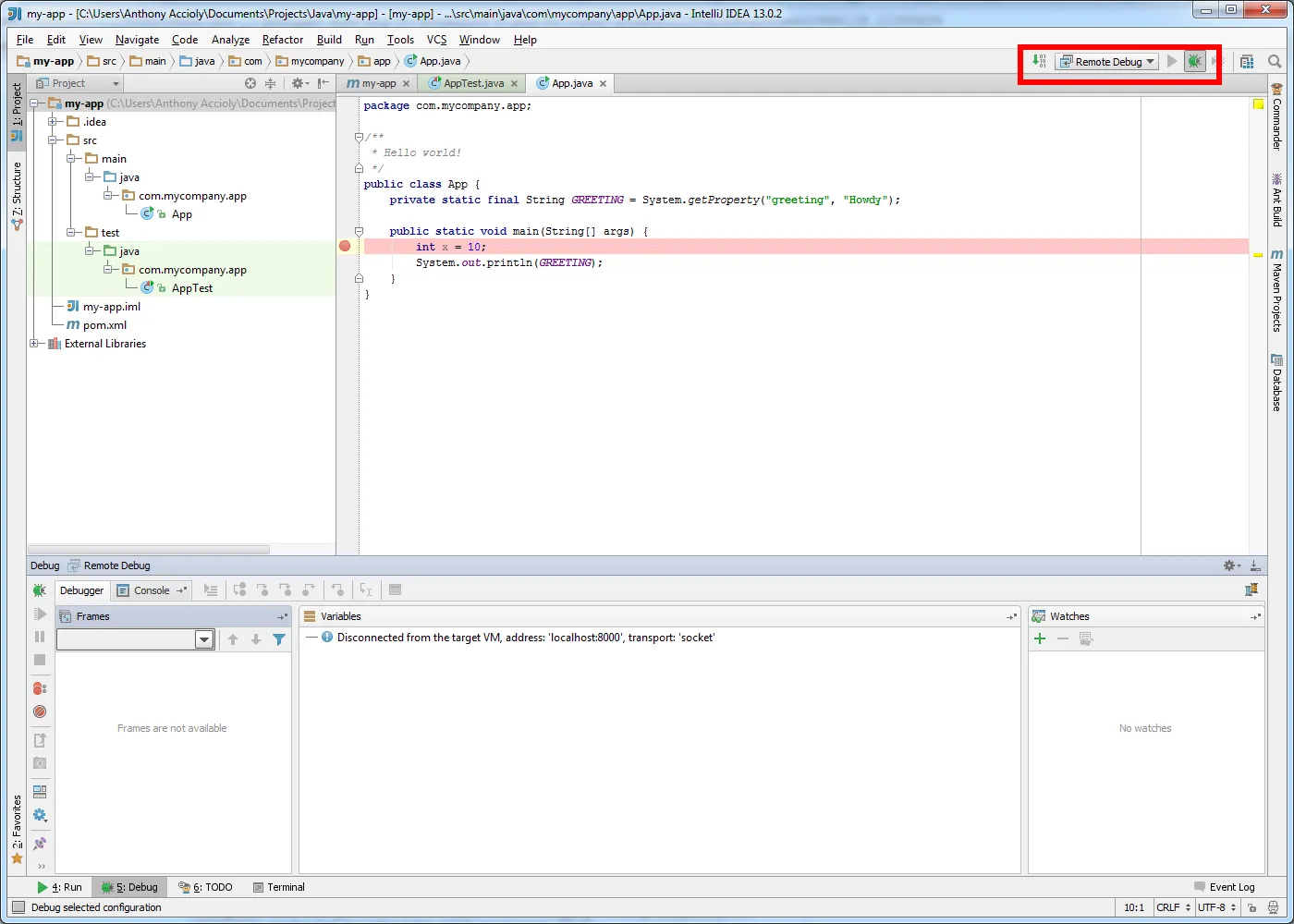The image size is (1294, 924).
Task: Expand External Libraries node
Action: coord(34,344)
